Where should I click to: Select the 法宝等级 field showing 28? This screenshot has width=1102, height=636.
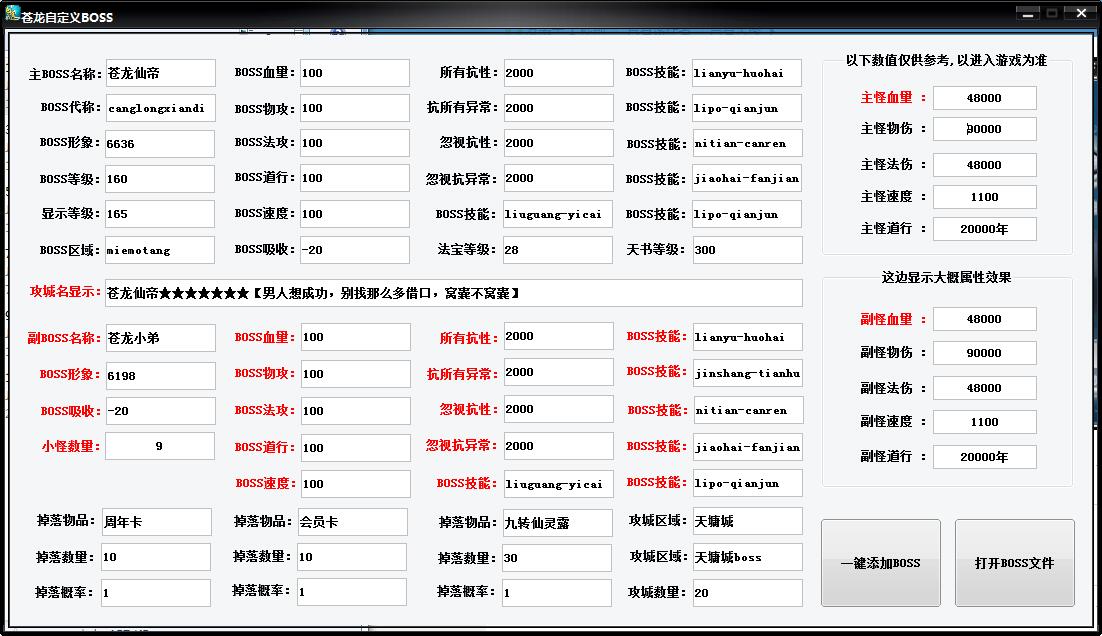[557, 250]
